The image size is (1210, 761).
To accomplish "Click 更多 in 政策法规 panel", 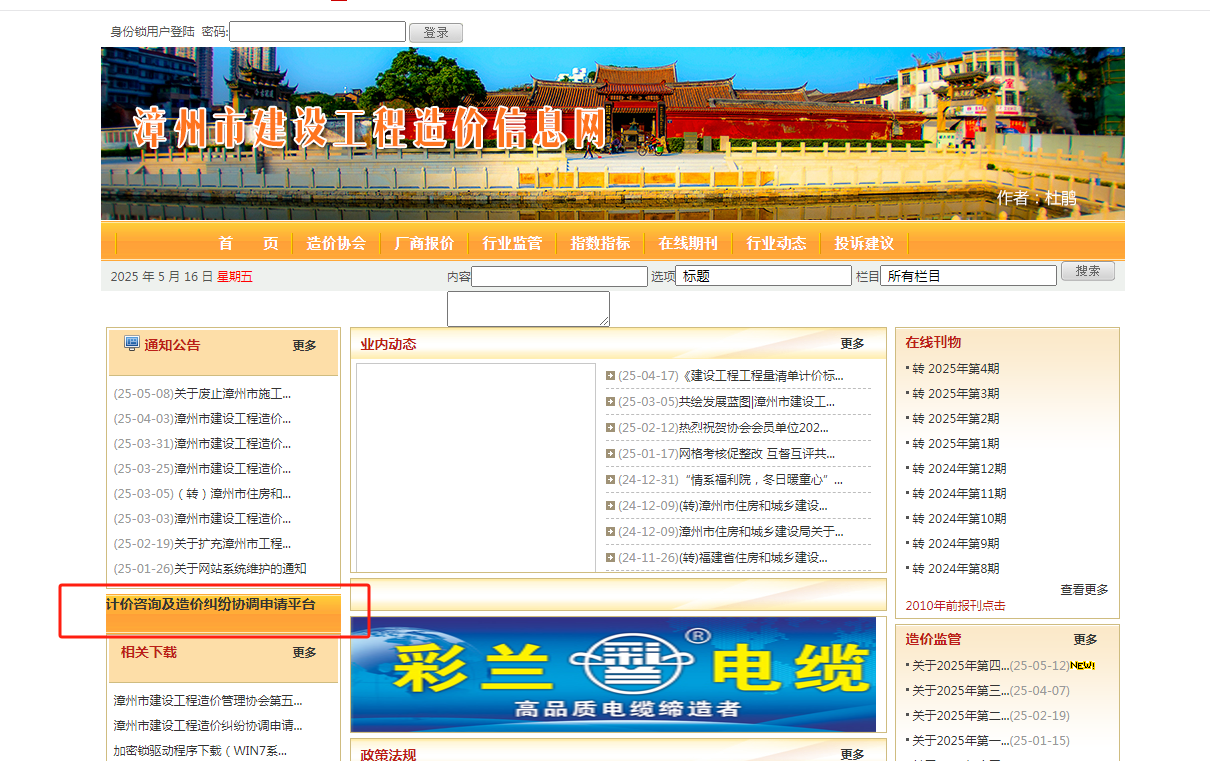I will (x=852, y=755).
